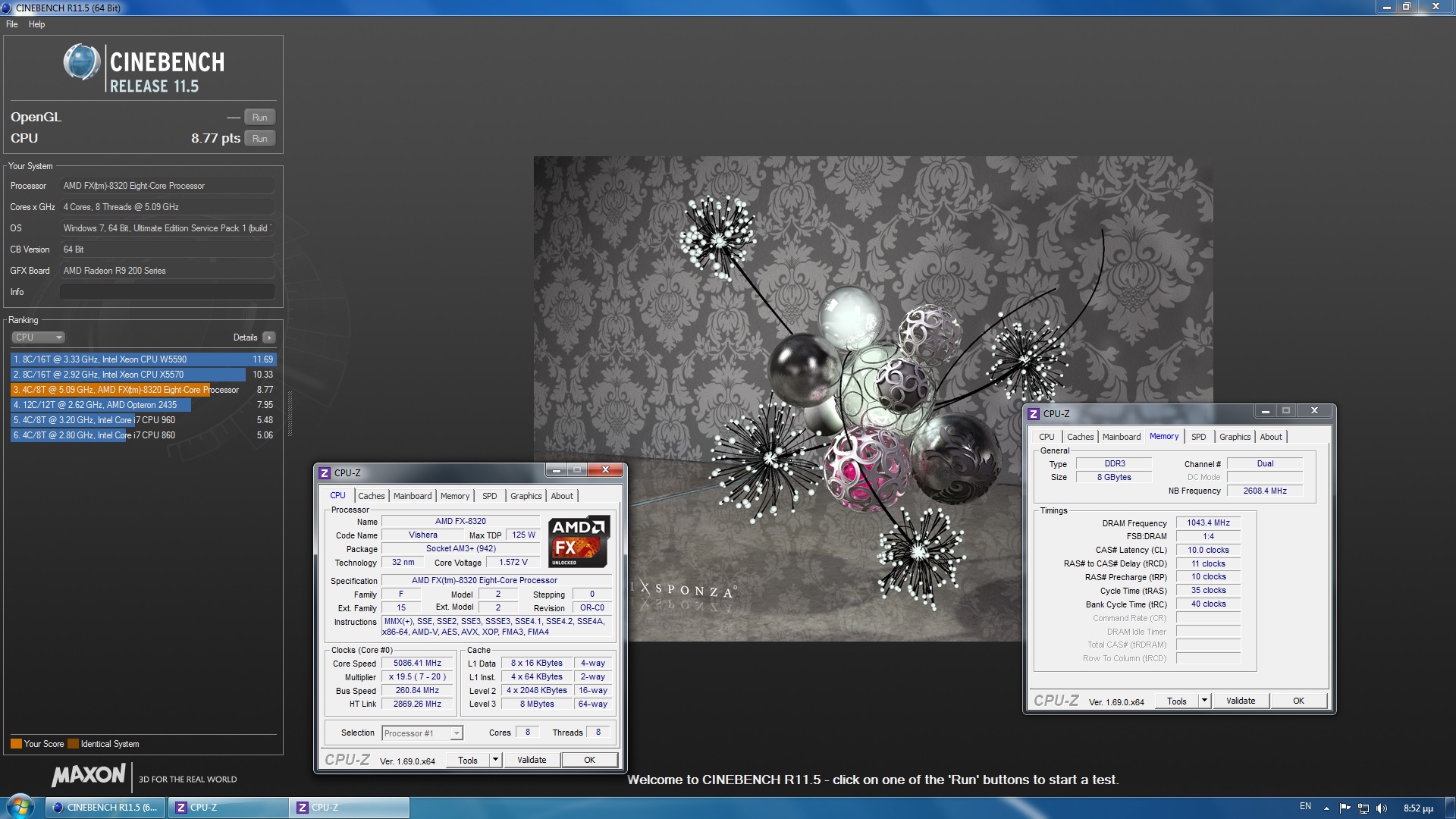This screenshot has width=1456, height=819.
Task: Close the left CPU-Z window
Action: pos(605,470)
